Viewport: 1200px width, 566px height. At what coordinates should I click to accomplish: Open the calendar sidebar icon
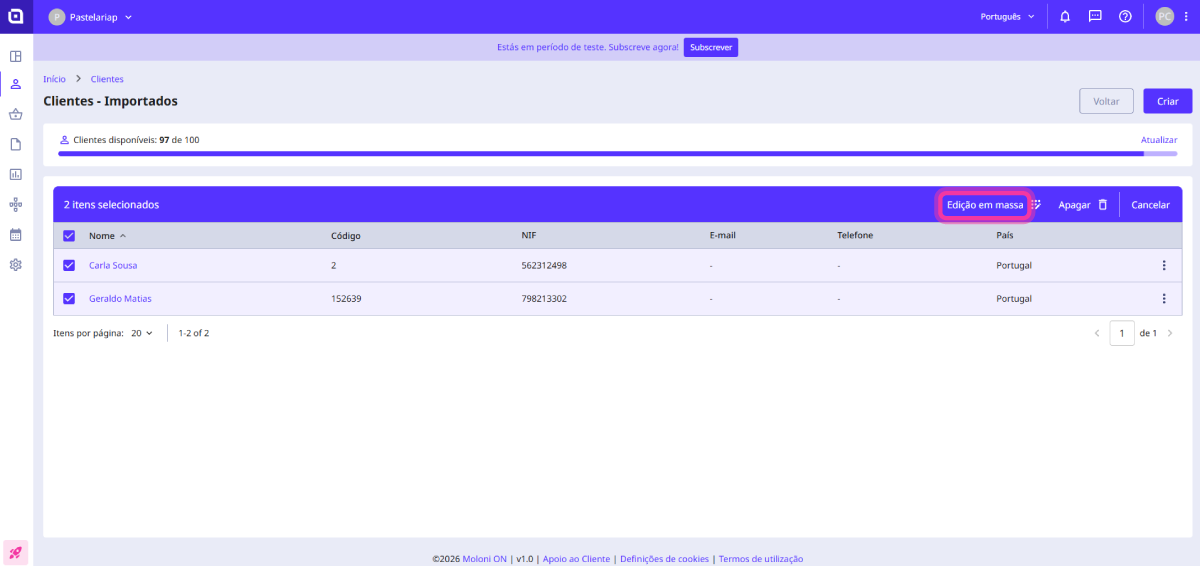16,235
